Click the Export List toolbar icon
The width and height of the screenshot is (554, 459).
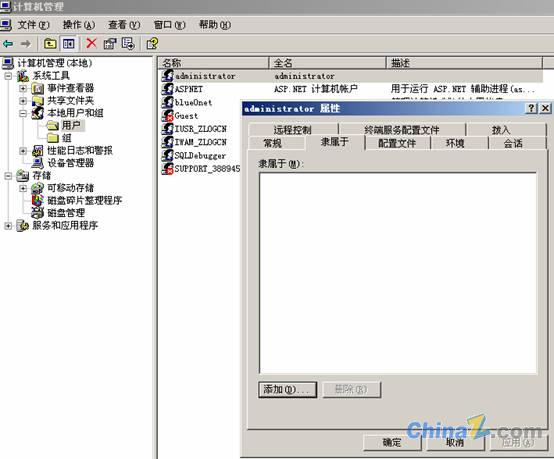(x=128, y=44)
